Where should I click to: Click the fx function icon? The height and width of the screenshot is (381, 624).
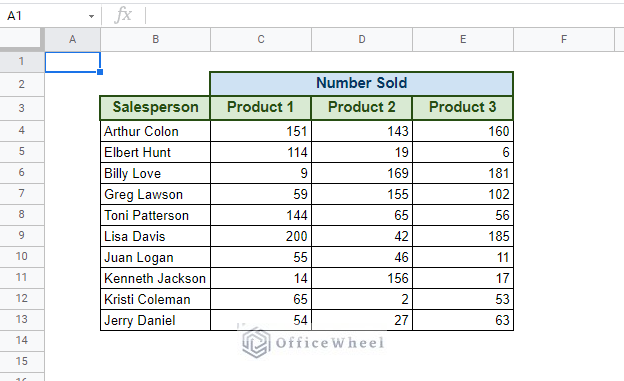[x=123, y=15]
